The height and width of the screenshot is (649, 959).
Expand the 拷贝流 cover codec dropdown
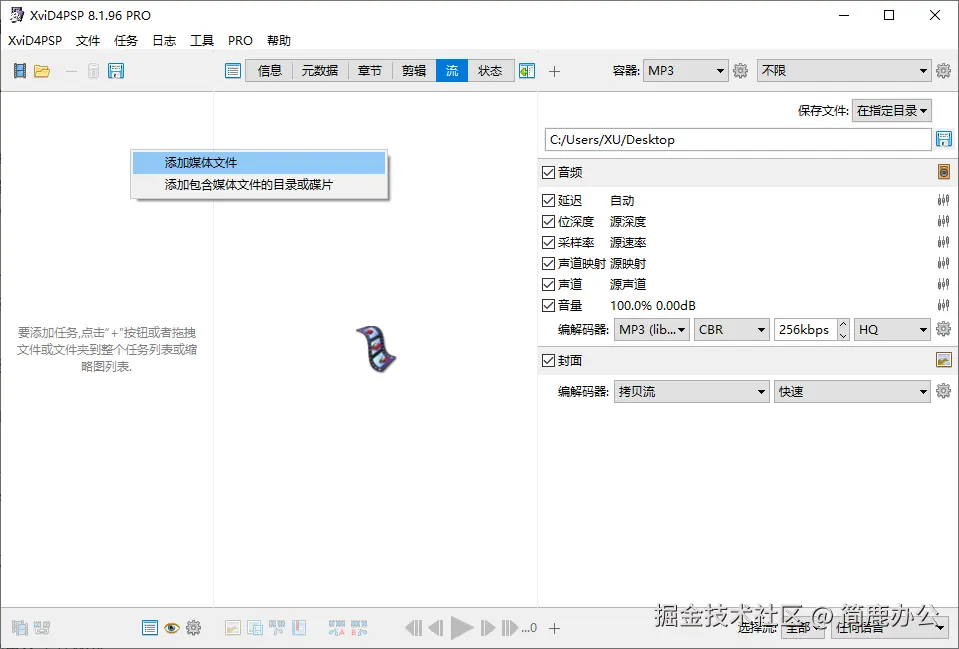pyautogui.click(x=692, y=391)
